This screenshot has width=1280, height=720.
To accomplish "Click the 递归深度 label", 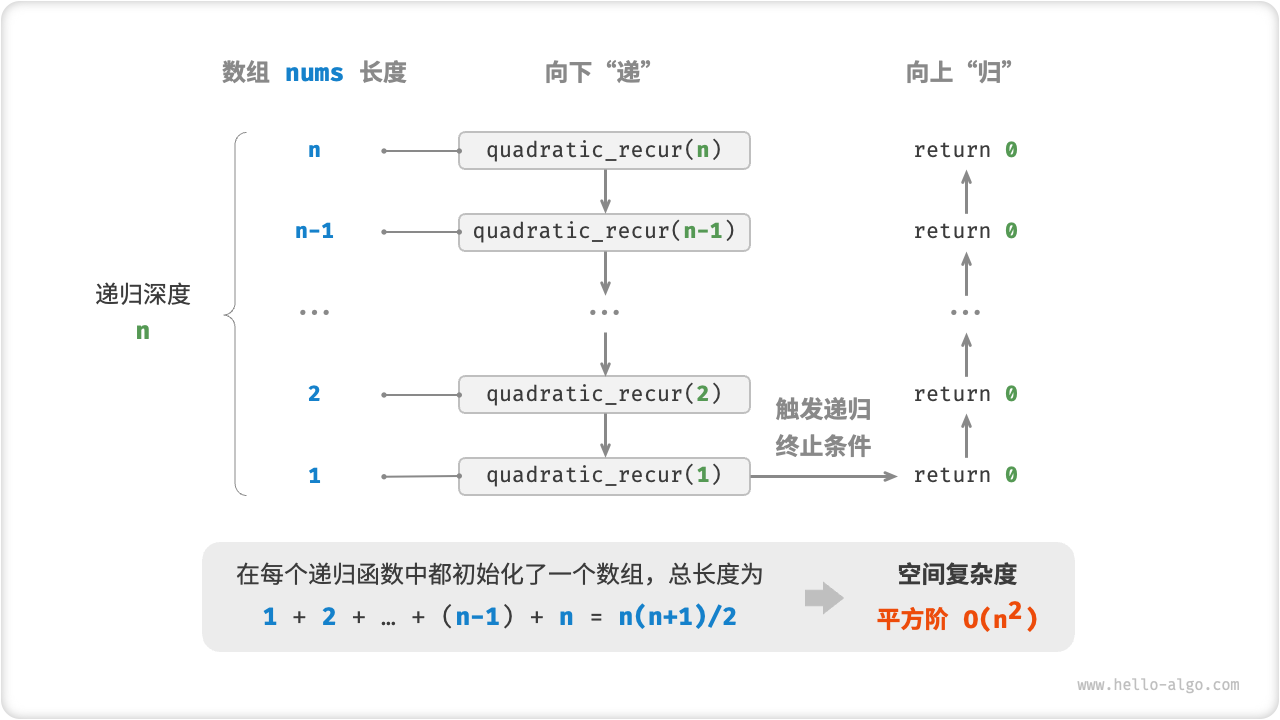I will 143,294.
